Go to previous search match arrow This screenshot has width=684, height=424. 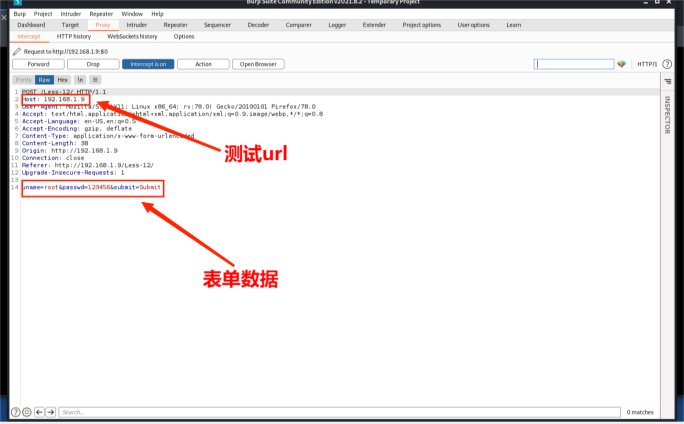coord(39,412)
